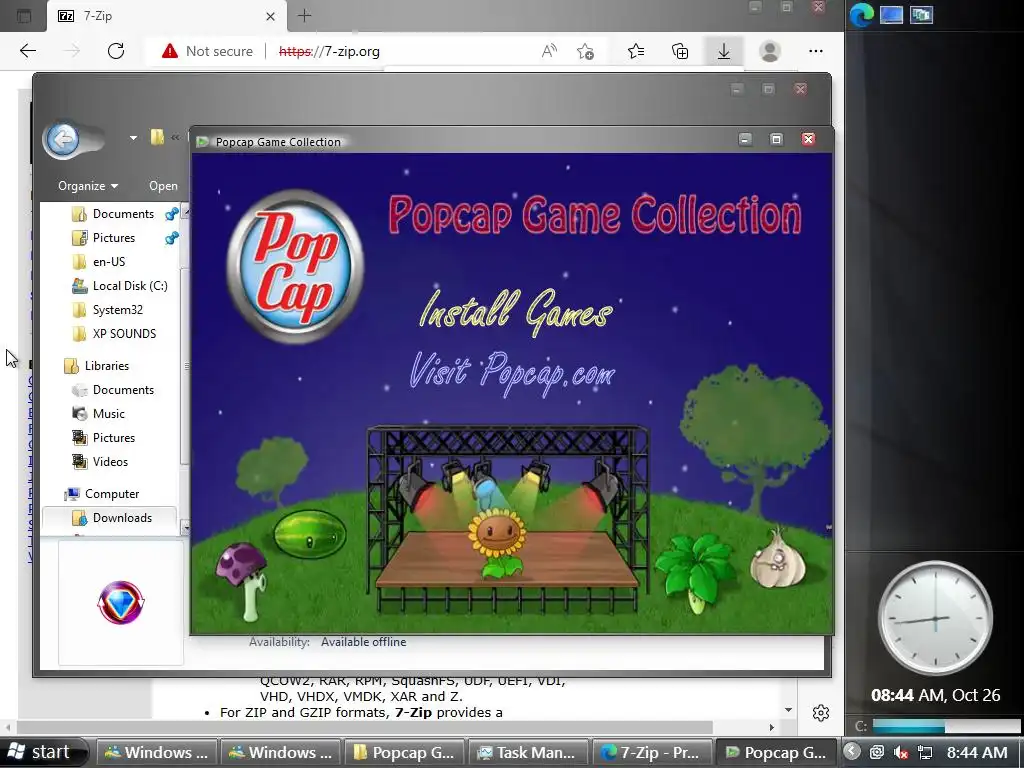The height and width of the screenshot is (768, 1024).
Task: Add page to favorites star
Action: click(x=586, y=51)
